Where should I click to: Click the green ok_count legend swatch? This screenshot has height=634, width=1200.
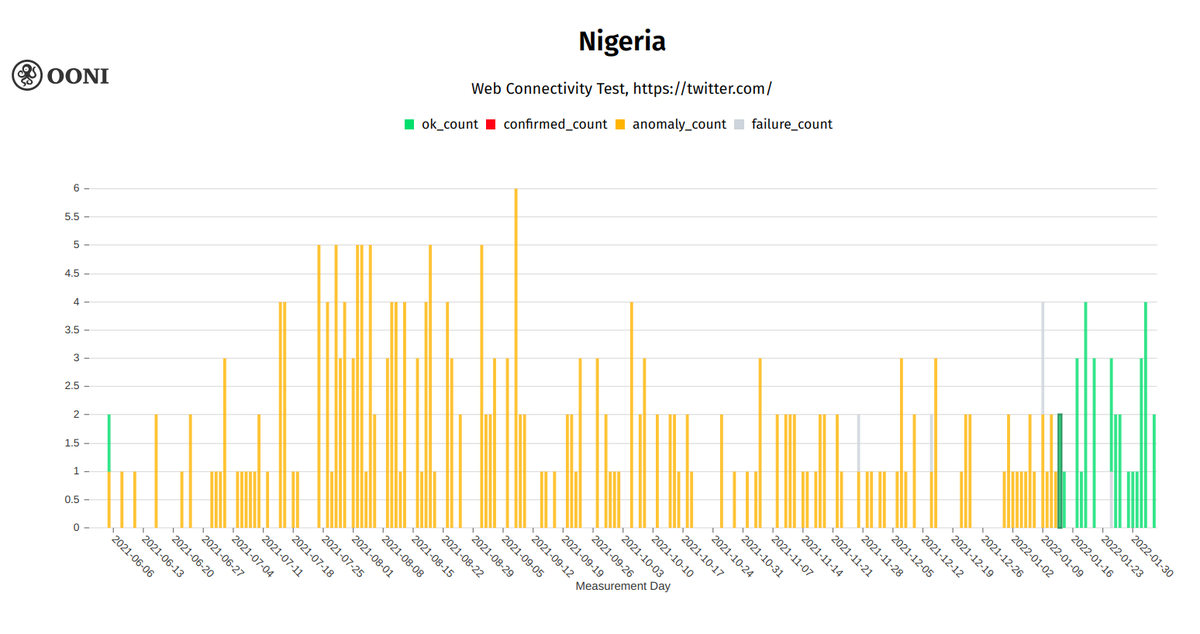[409, 125]
